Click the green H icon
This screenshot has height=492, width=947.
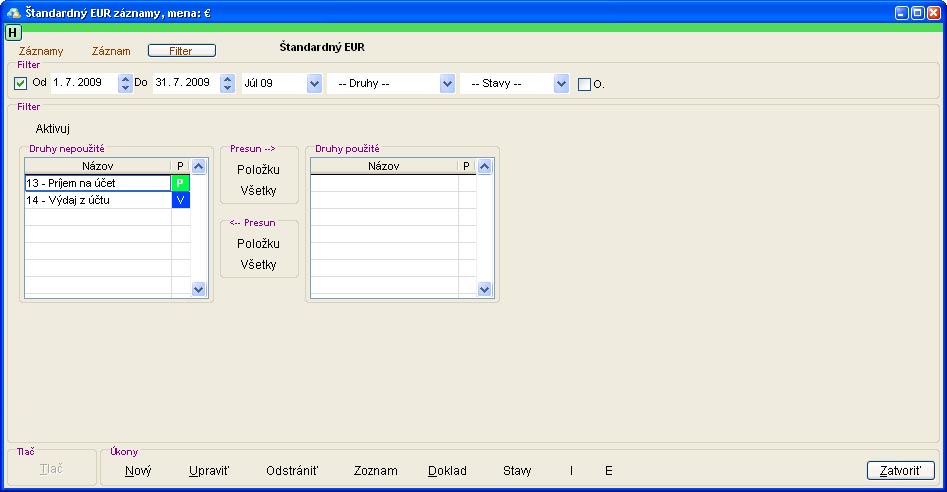[13, 32]
